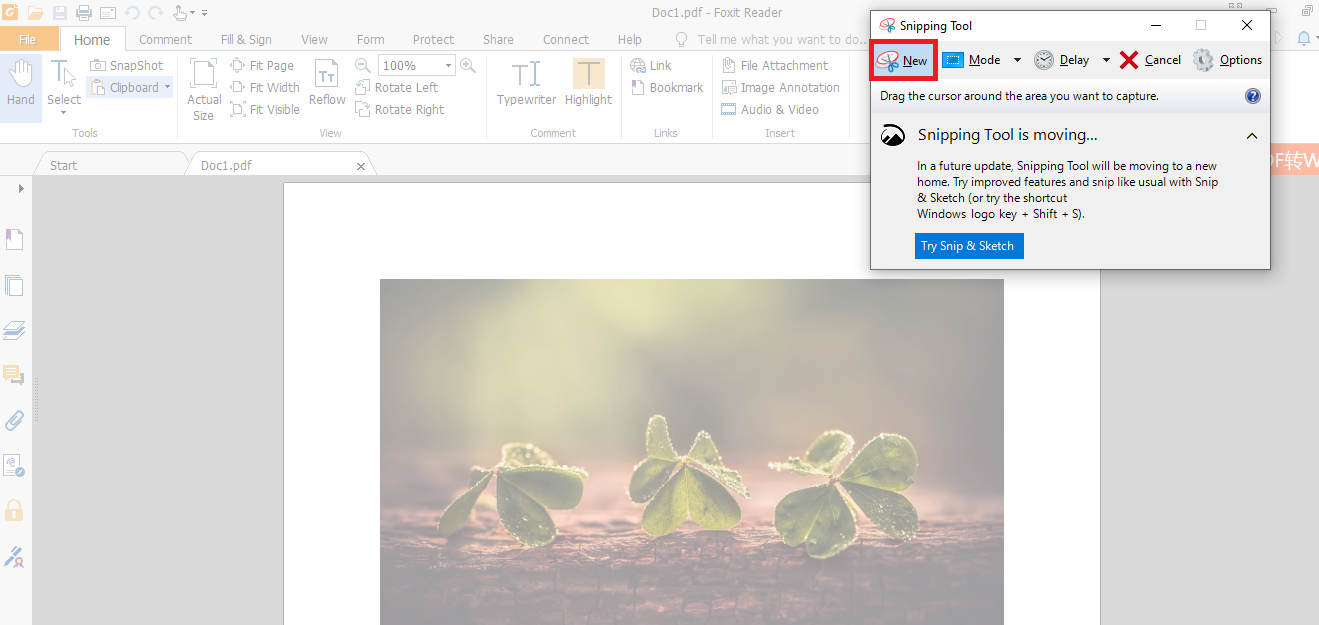
Task: Open the comments panel in the sidebar
Action: pos(14,375)
